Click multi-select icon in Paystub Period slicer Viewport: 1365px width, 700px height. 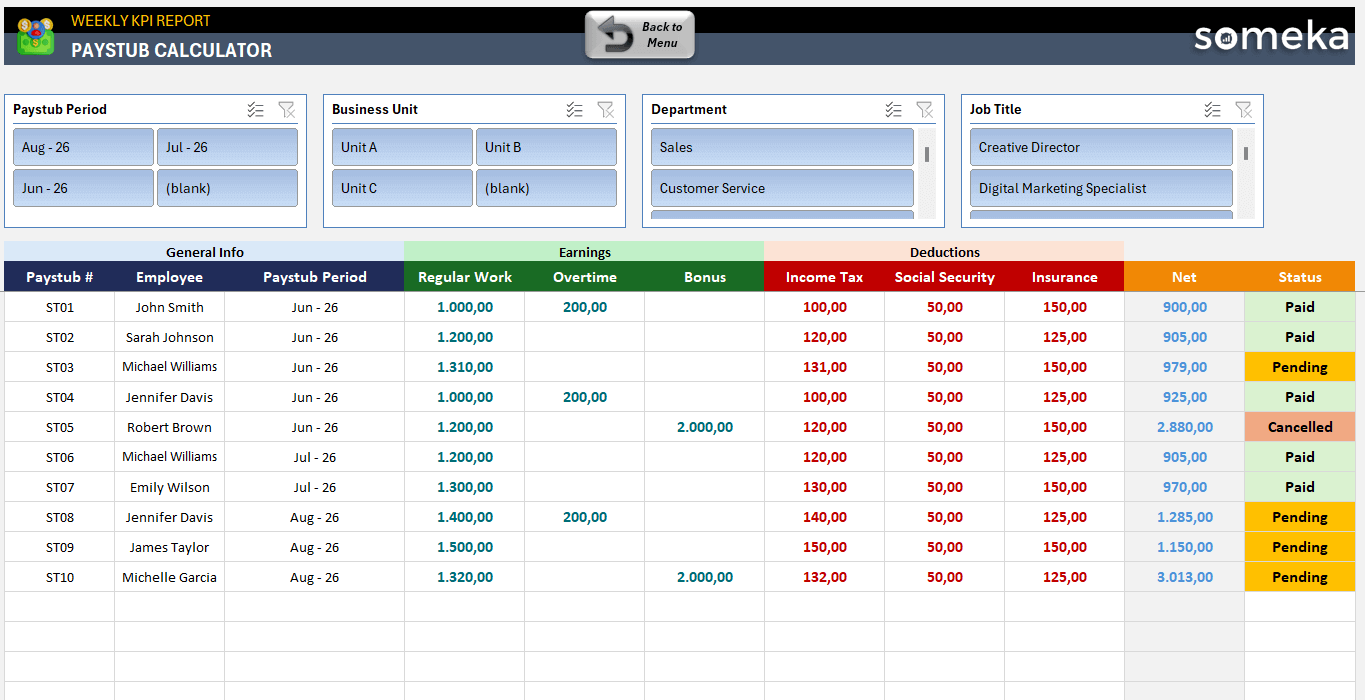pos(256,110)
